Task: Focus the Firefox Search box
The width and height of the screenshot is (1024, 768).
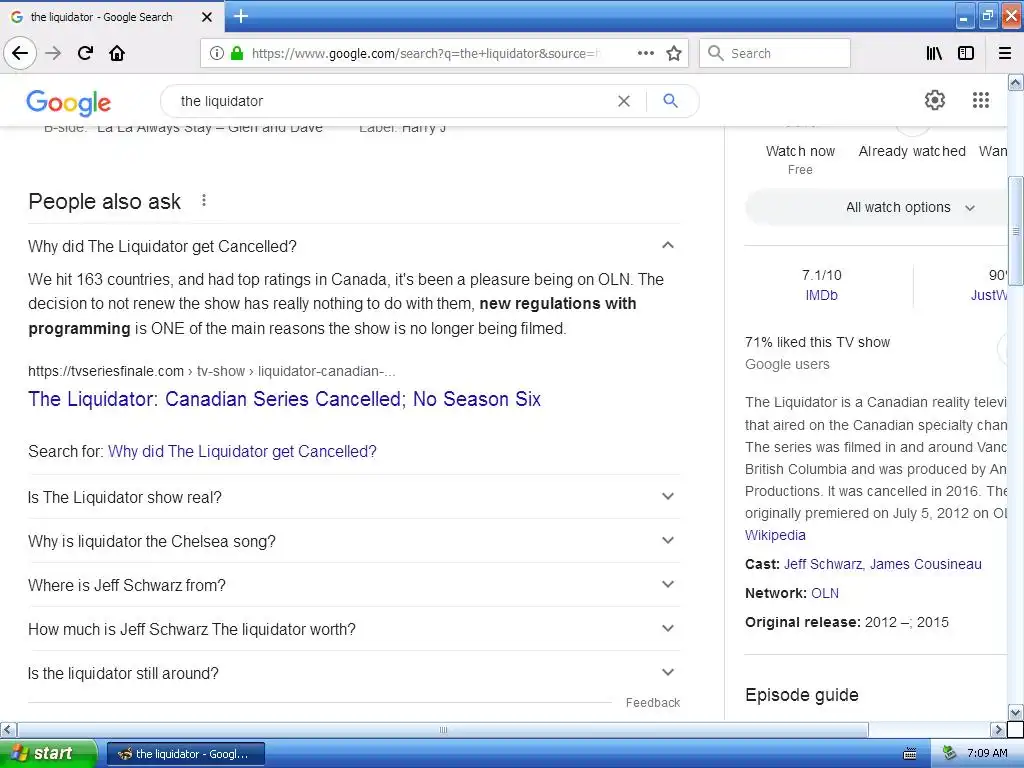Action: (x=775, y=53)
